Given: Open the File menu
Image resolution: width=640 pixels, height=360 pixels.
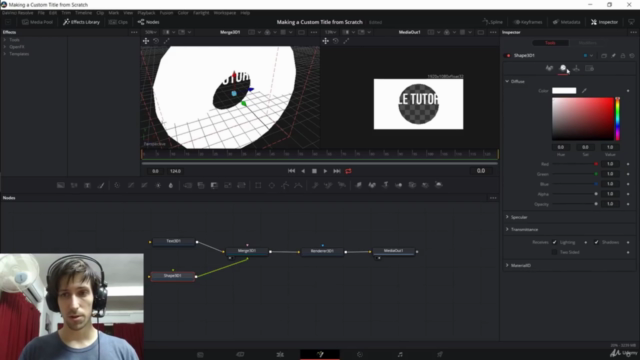Looking at the screenshot, I should click(x=41, y=13).
